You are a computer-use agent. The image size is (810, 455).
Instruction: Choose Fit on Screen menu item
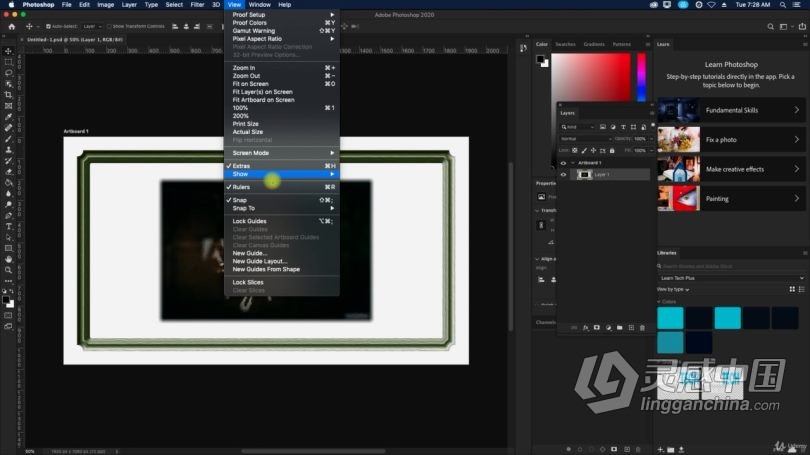[x=282, y=84]
